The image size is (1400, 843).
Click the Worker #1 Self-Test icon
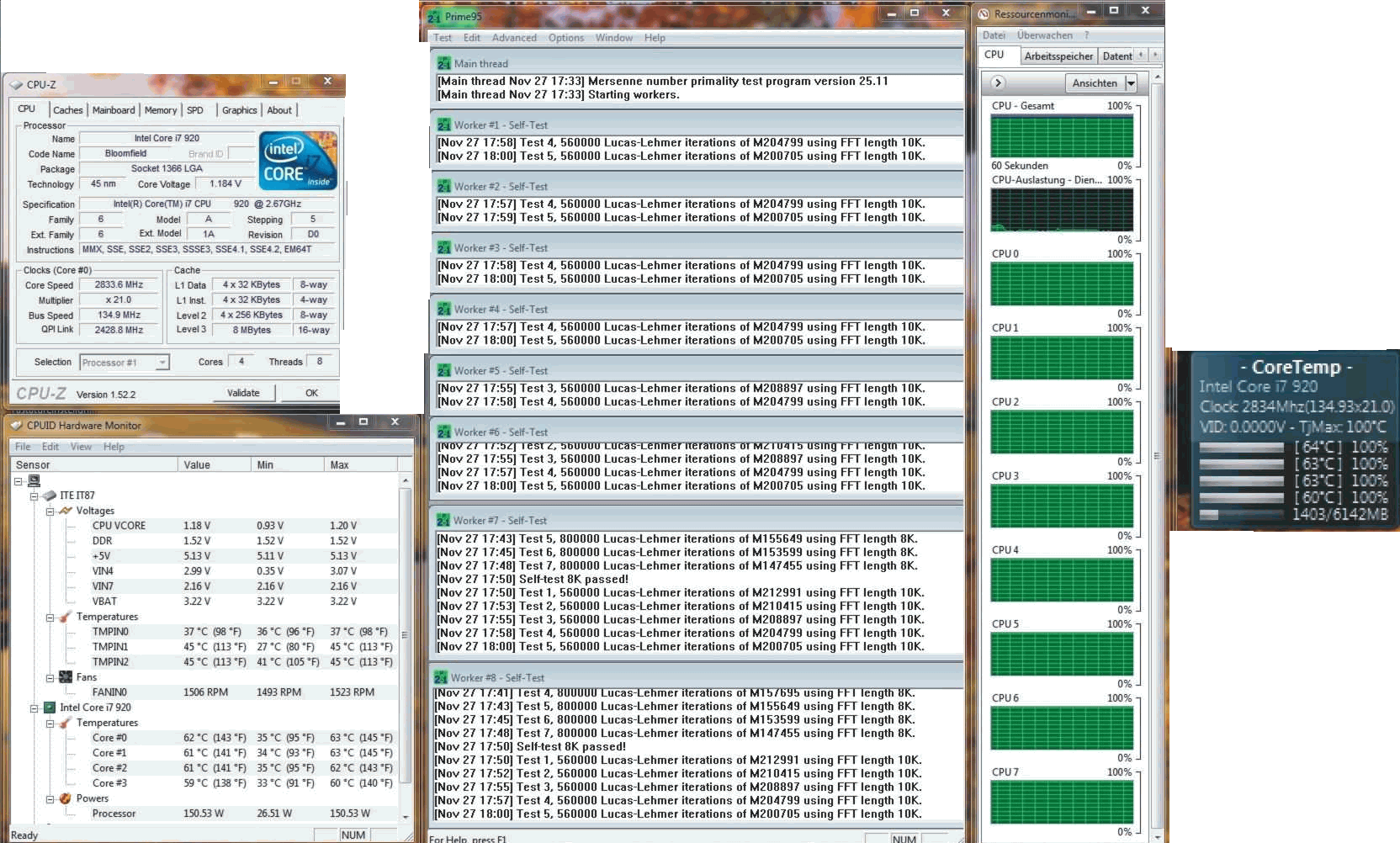(x=444, y=125)
